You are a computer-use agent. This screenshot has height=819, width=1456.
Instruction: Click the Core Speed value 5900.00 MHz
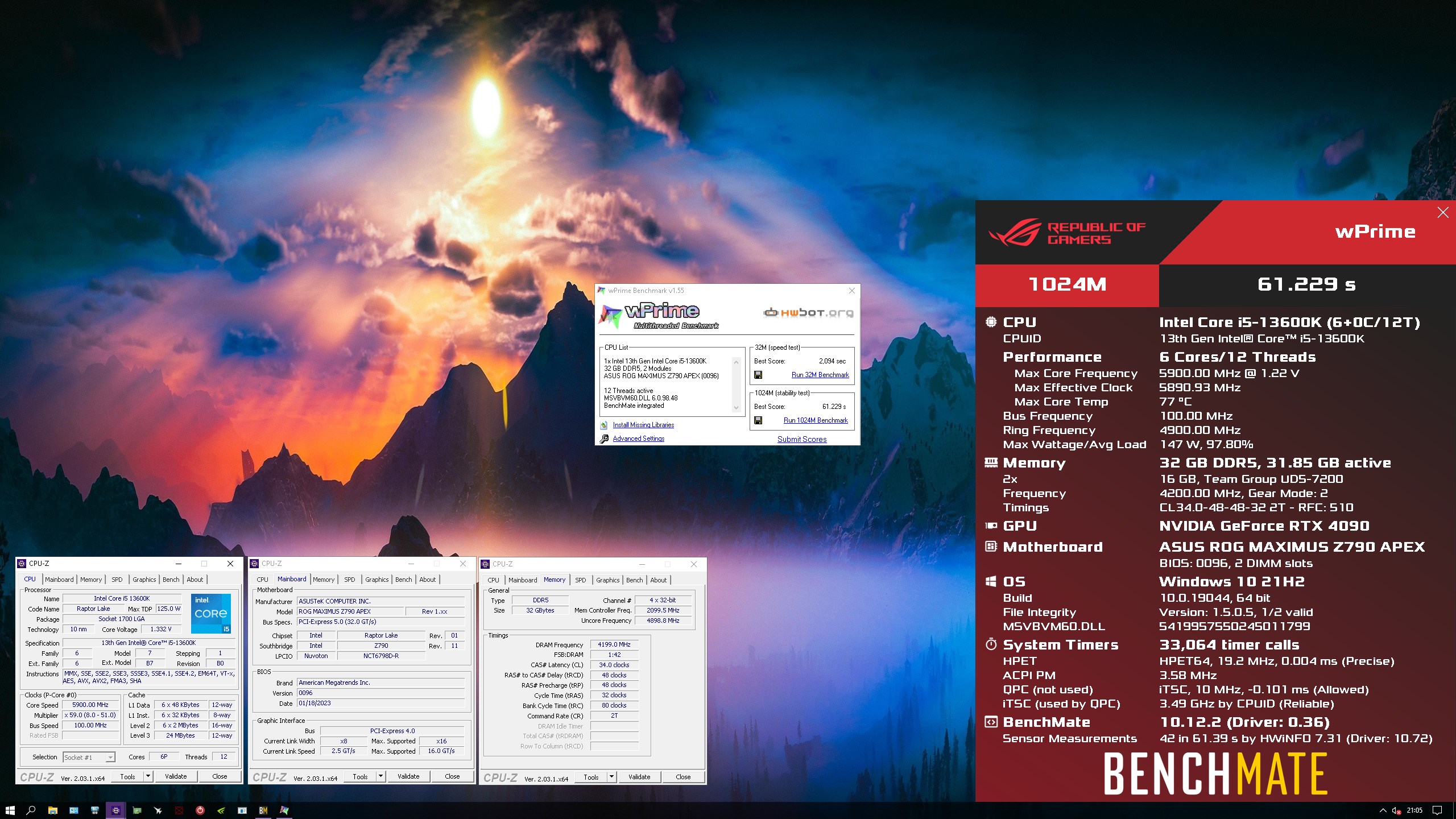(90, 705)
